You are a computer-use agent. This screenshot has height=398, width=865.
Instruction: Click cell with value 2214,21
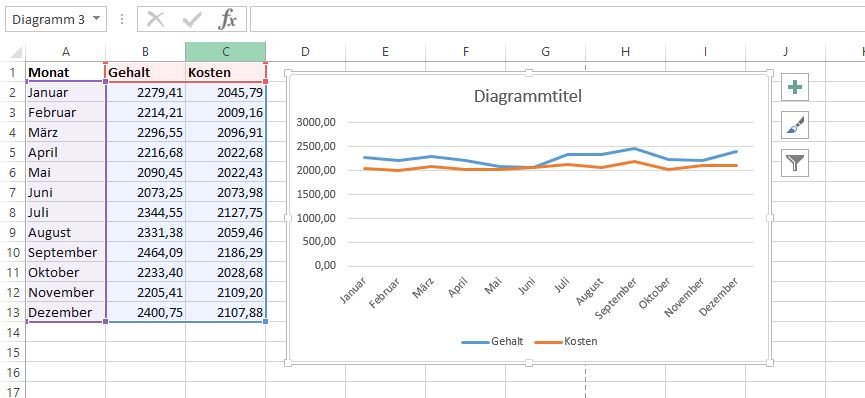pyautogui.click(x=145, y=112)
